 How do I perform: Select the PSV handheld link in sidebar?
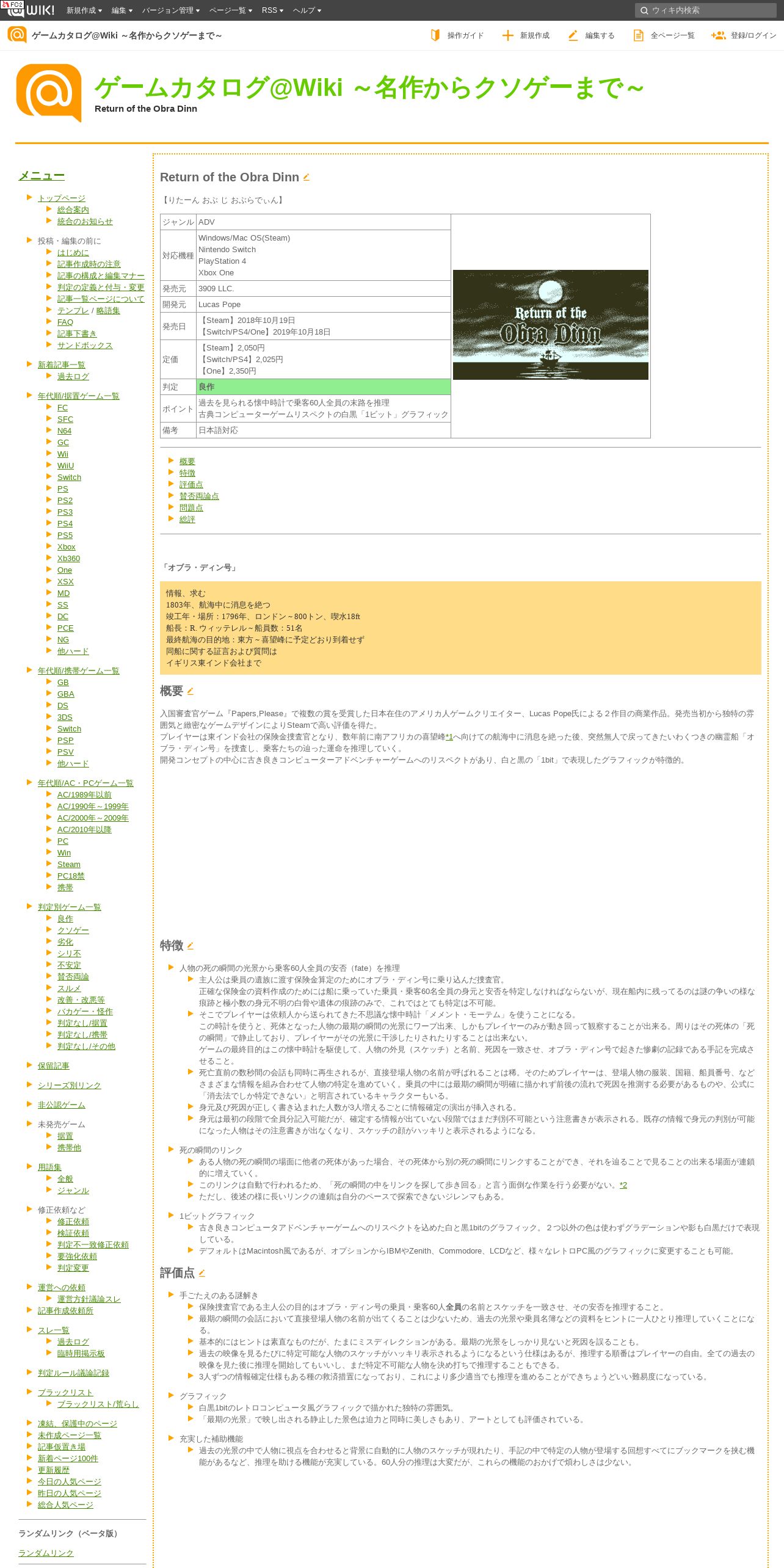[65, 752]
